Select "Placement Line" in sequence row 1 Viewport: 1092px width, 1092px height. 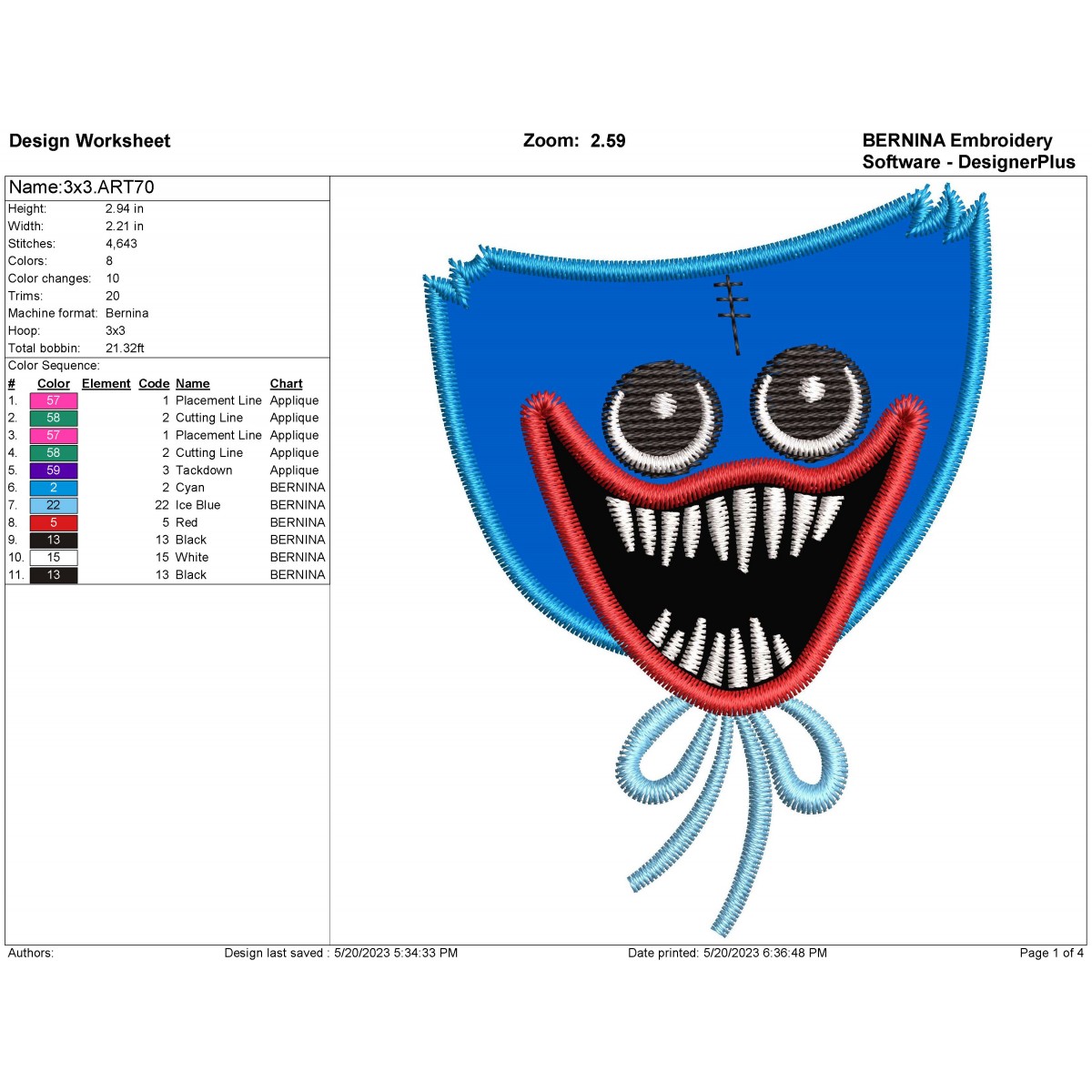pyautogui.click(x=218, y=400)
